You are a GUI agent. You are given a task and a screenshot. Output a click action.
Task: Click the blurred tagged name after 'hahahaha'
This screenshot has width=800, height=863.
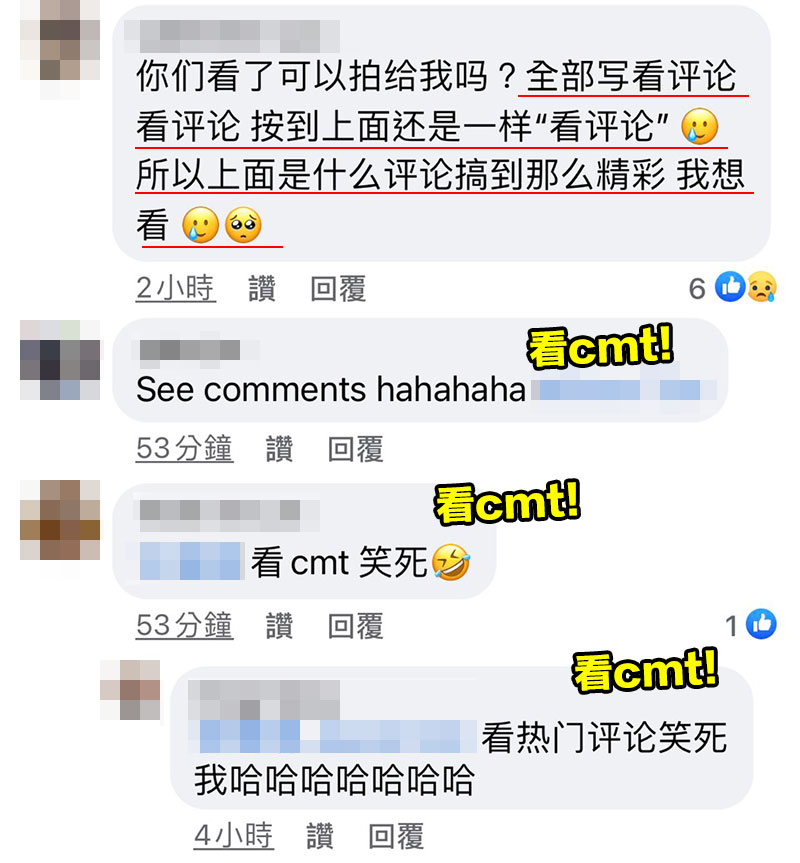(x=624, y=390)
